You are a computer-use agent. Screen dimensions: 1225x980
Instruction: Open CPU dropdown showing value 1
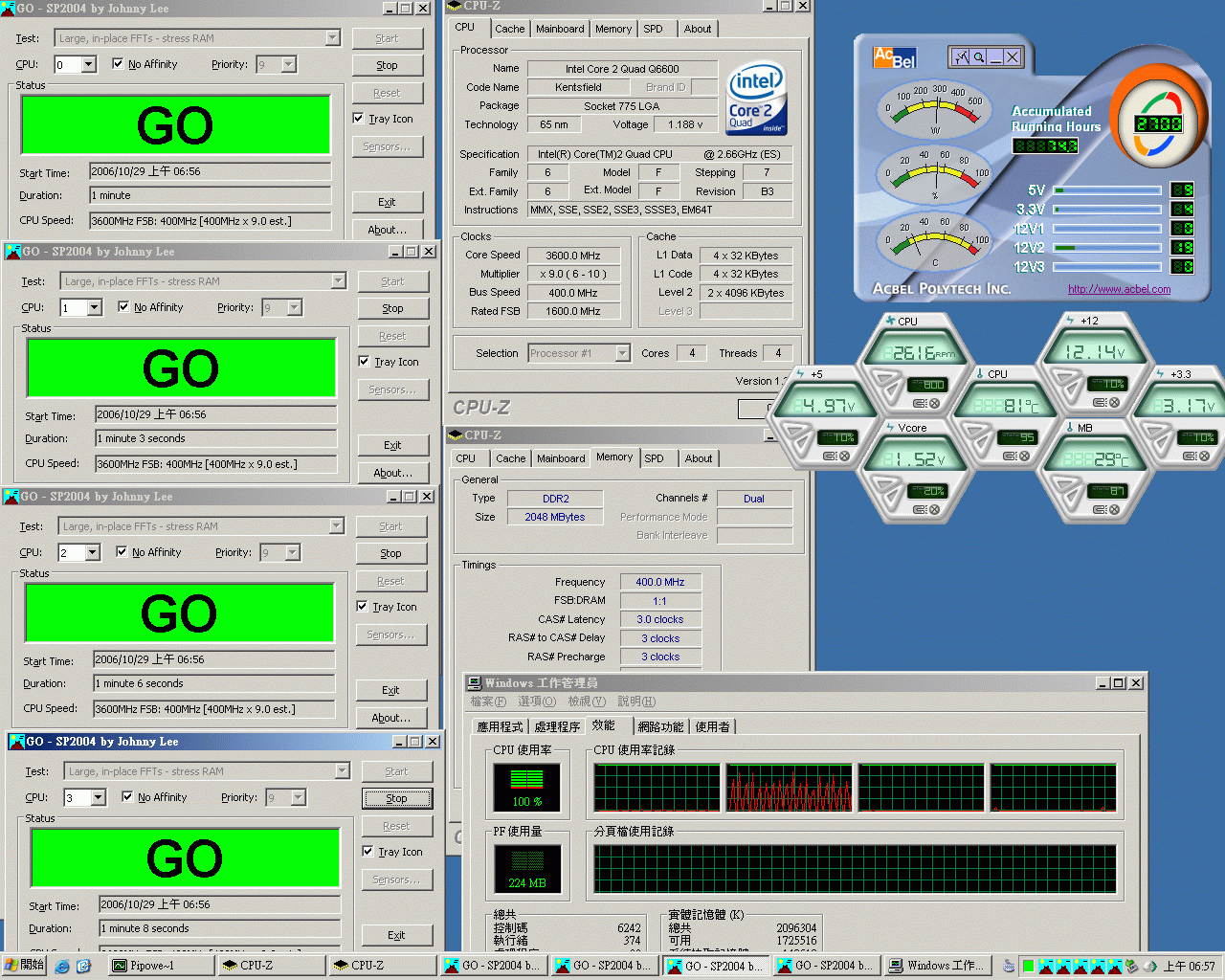(95, 308)
